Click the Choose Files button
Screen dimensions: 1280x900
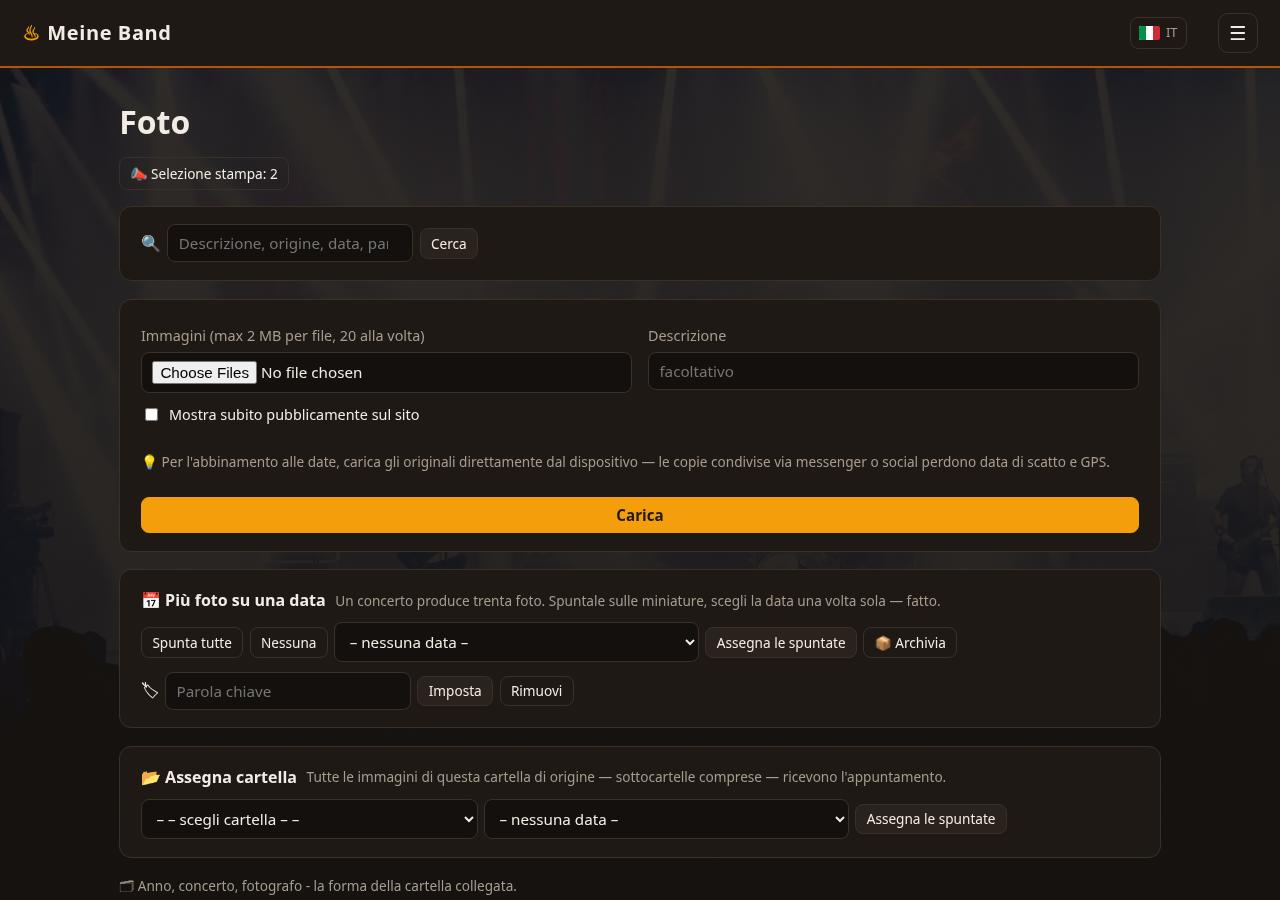[x=204, y=372]
